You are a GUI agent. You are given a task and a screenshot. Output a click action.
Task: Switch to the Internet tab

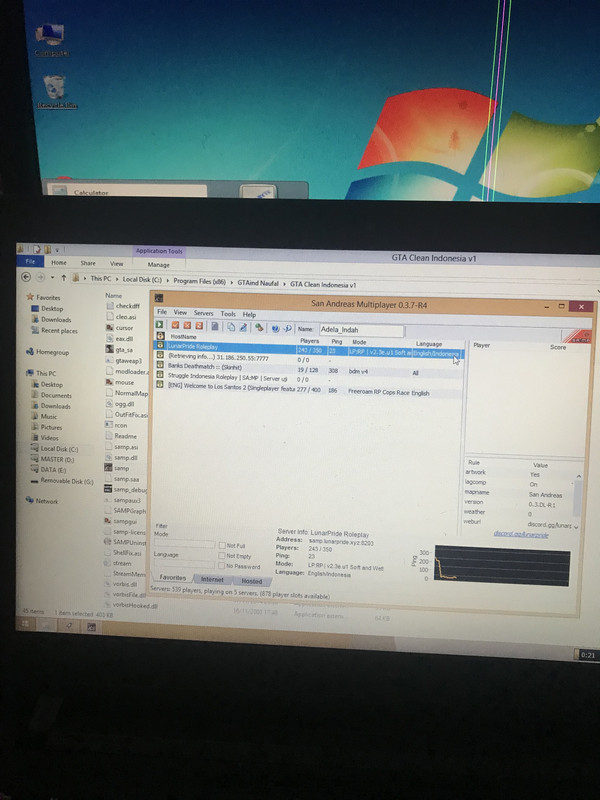212,580
